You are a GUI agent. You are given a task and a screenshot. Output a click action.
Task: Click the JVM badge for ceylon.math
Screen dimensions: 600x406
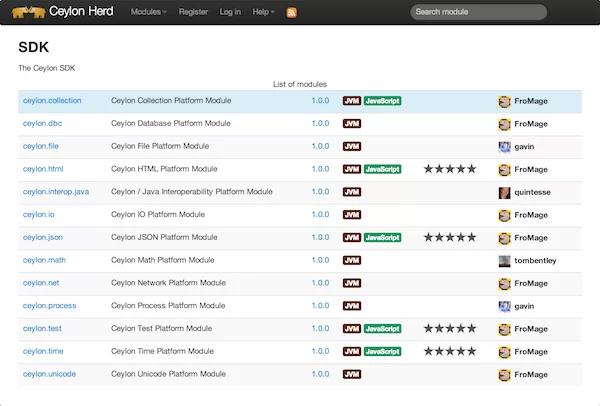click(x=352, y=260)
